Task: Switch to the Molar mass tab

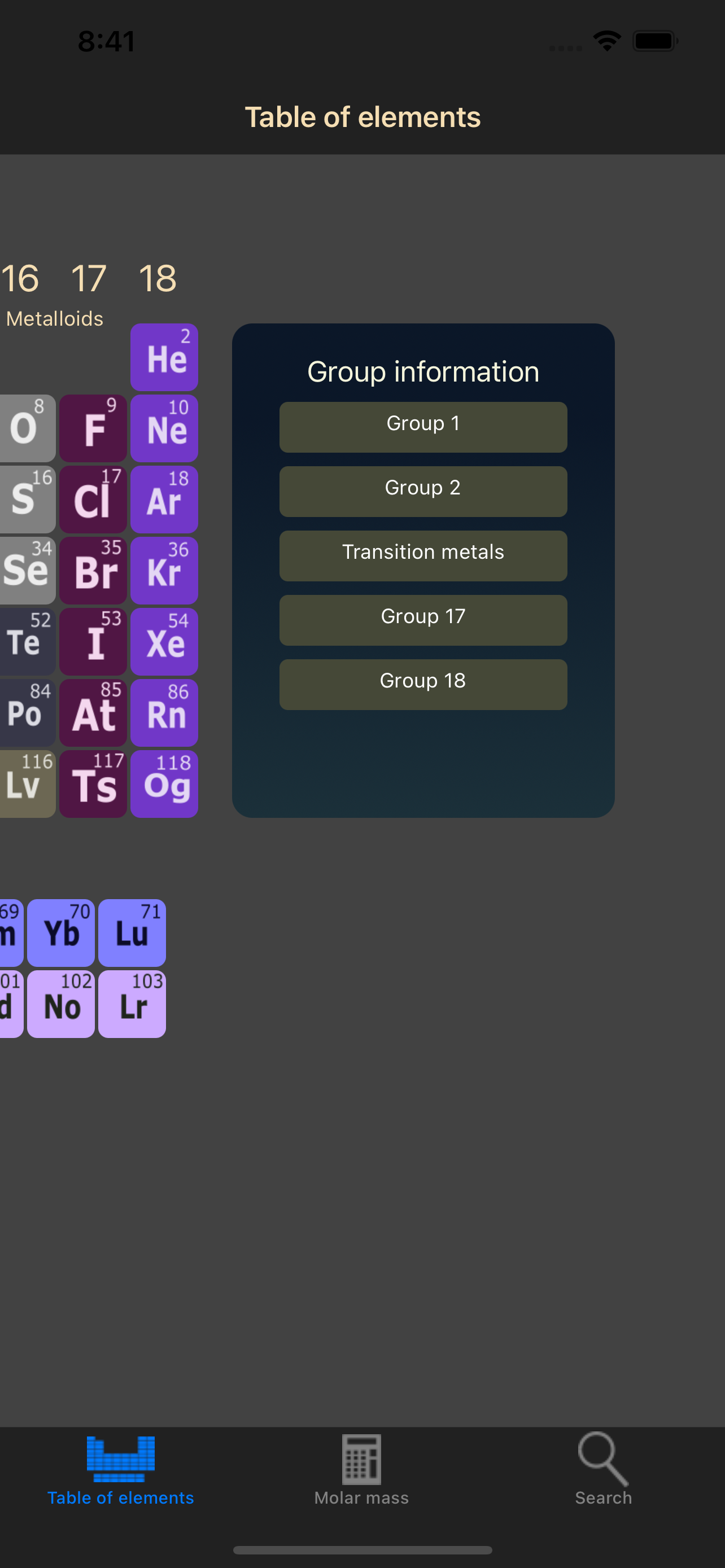Action: pyautogui.click(x=361, y=1469)
